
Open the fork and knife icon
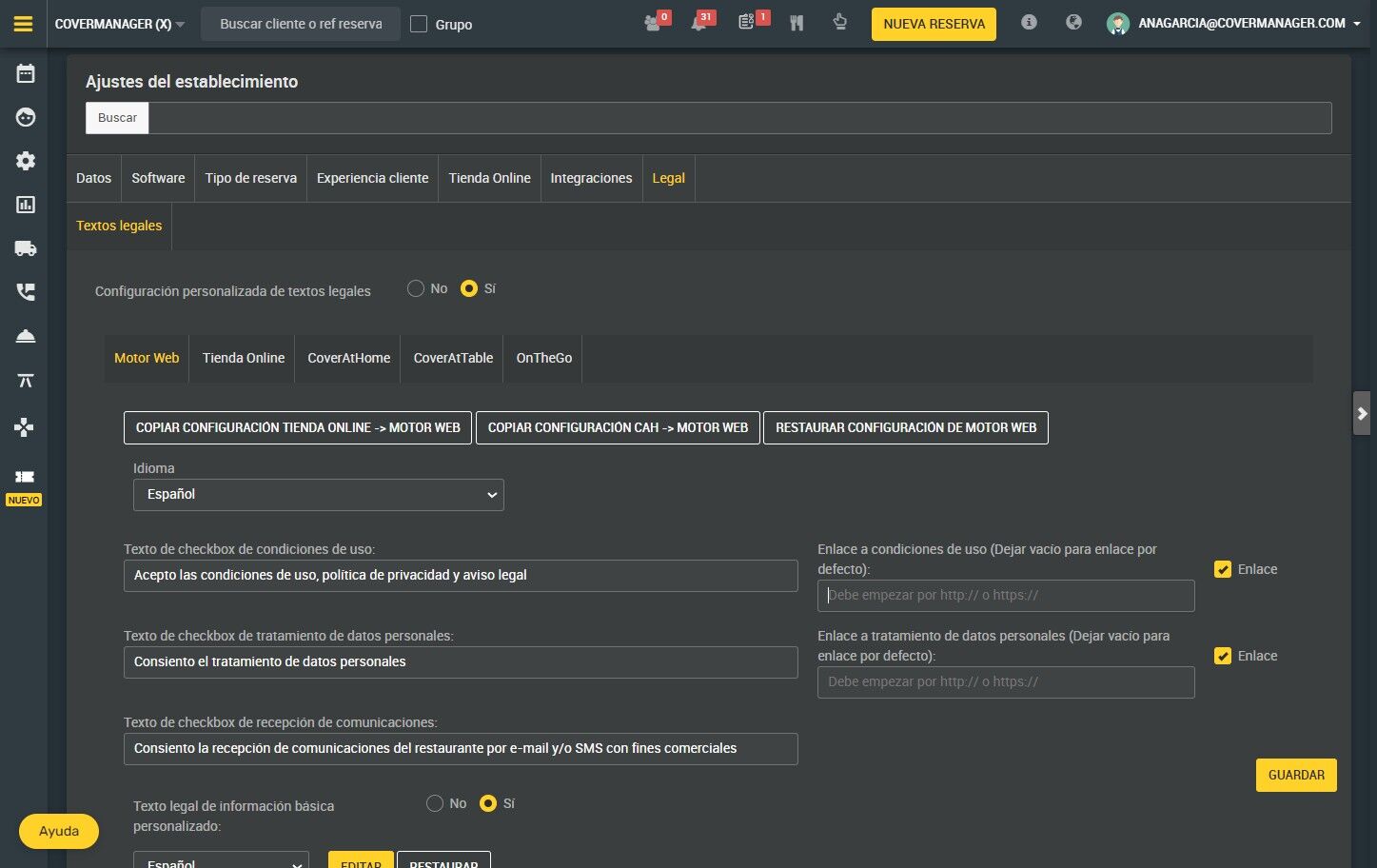(x=797, y=23)
